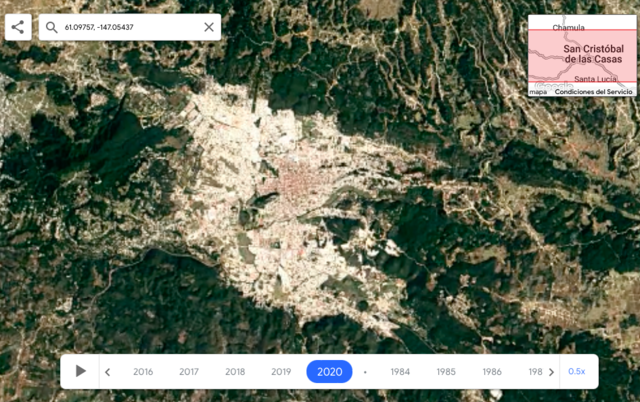Screen dimensions: 640x402
Task: Advance years with right chevron
Action: tap(551, 372)
